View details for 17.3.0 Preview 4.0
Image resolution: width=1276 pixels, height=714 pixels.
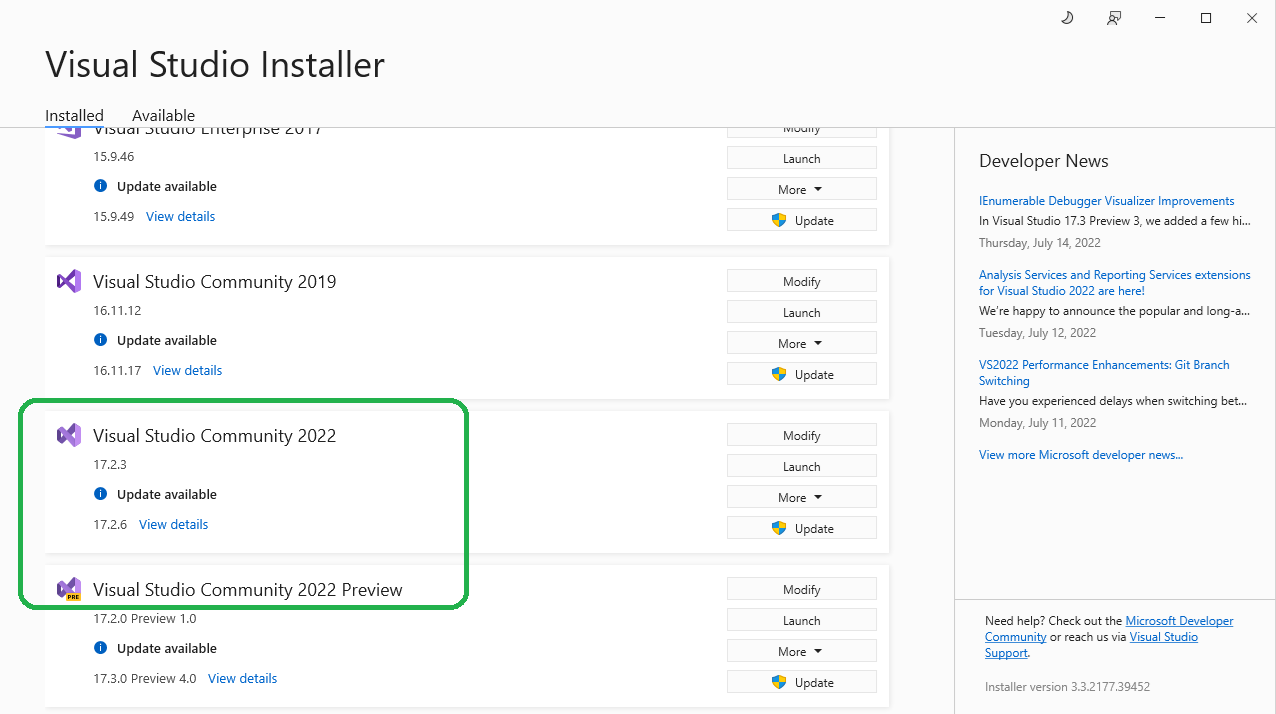click(x=242, y=678)
